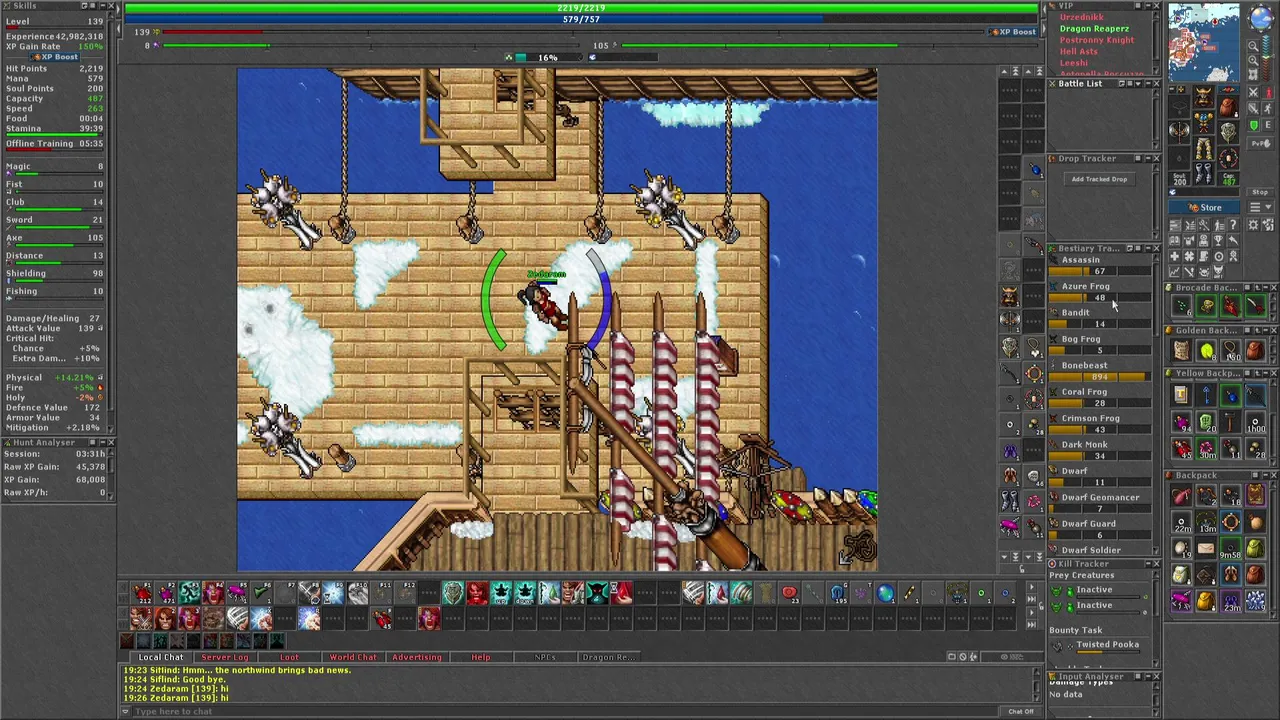Click the minimap view
This screenshot has height=720, width=1280.
point(1204,42)
